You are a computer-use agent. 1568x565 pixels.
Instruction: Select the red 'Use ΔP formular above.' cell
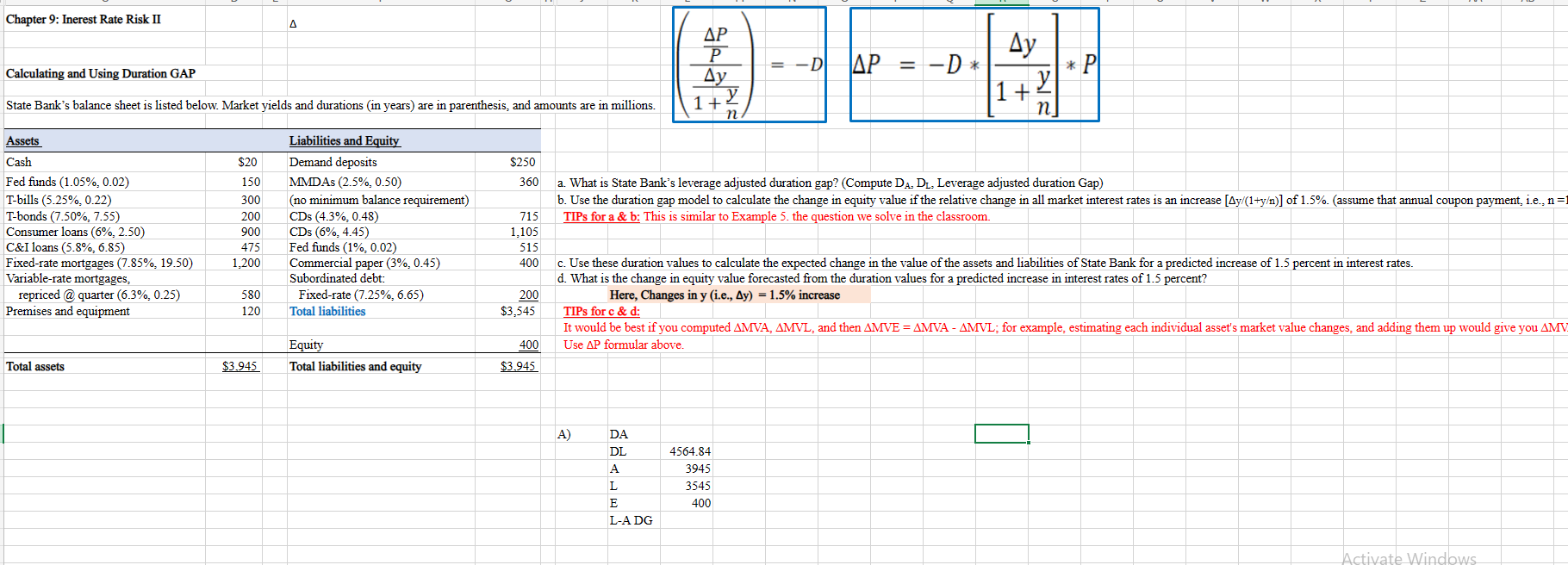coord(624,345)
